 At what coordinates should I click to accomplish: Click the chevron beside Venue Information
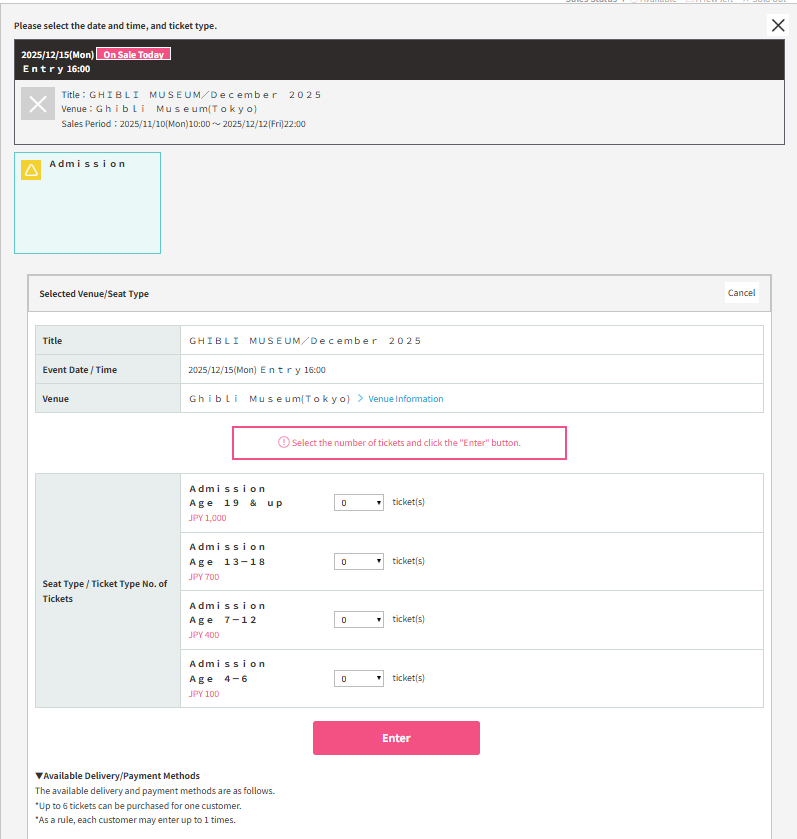361,398
